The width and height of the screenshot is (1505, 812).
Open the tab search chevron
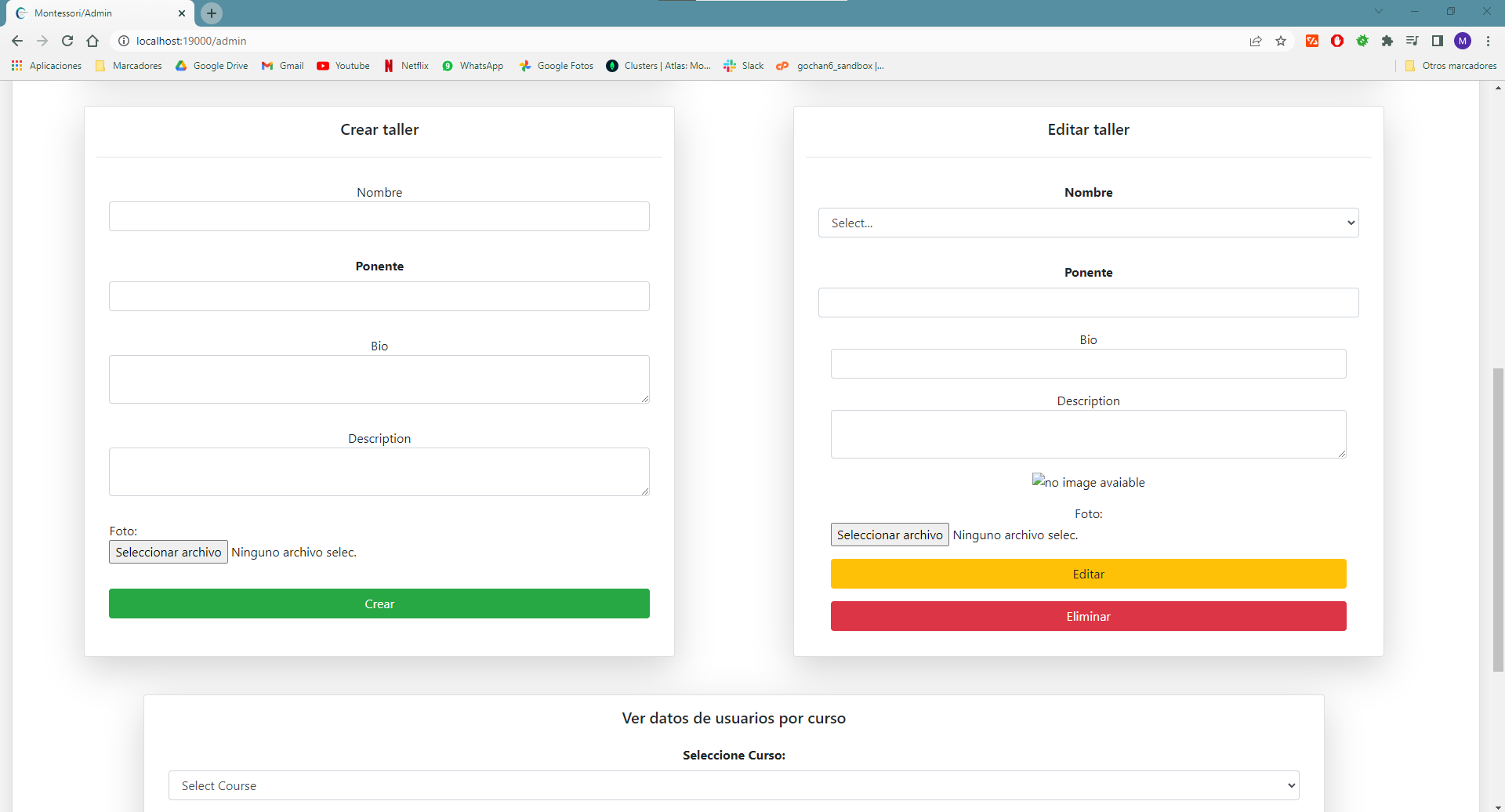coord(1379,11)
